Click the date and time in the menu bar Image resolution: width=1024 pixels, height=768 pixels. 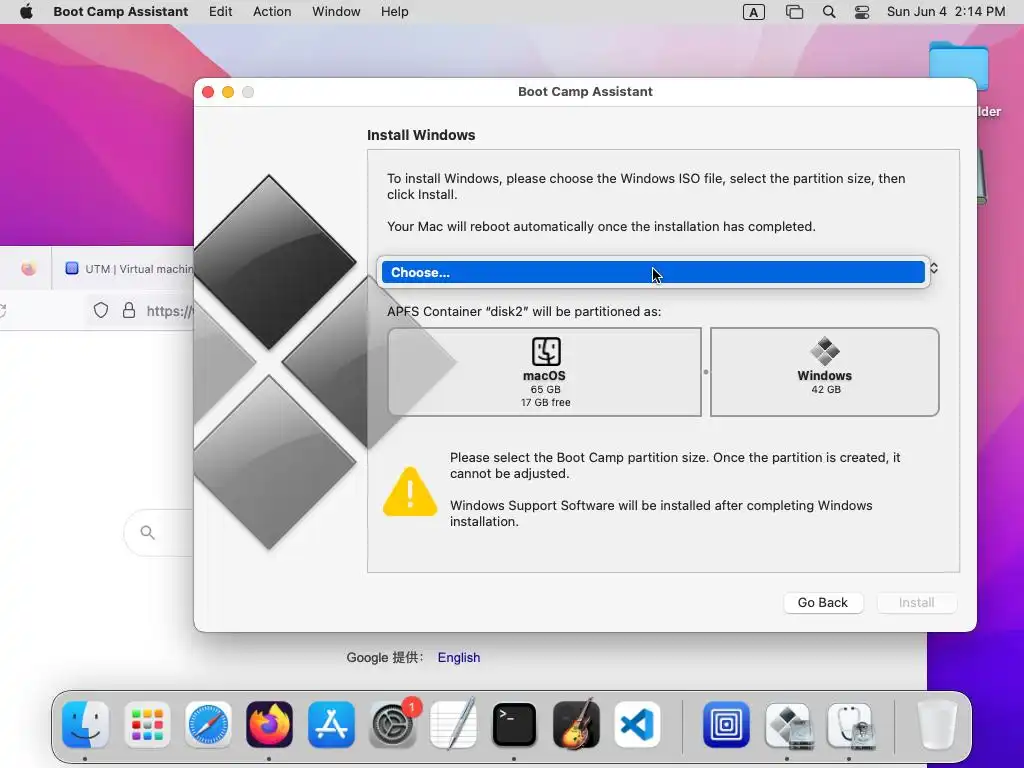point(946,12)
